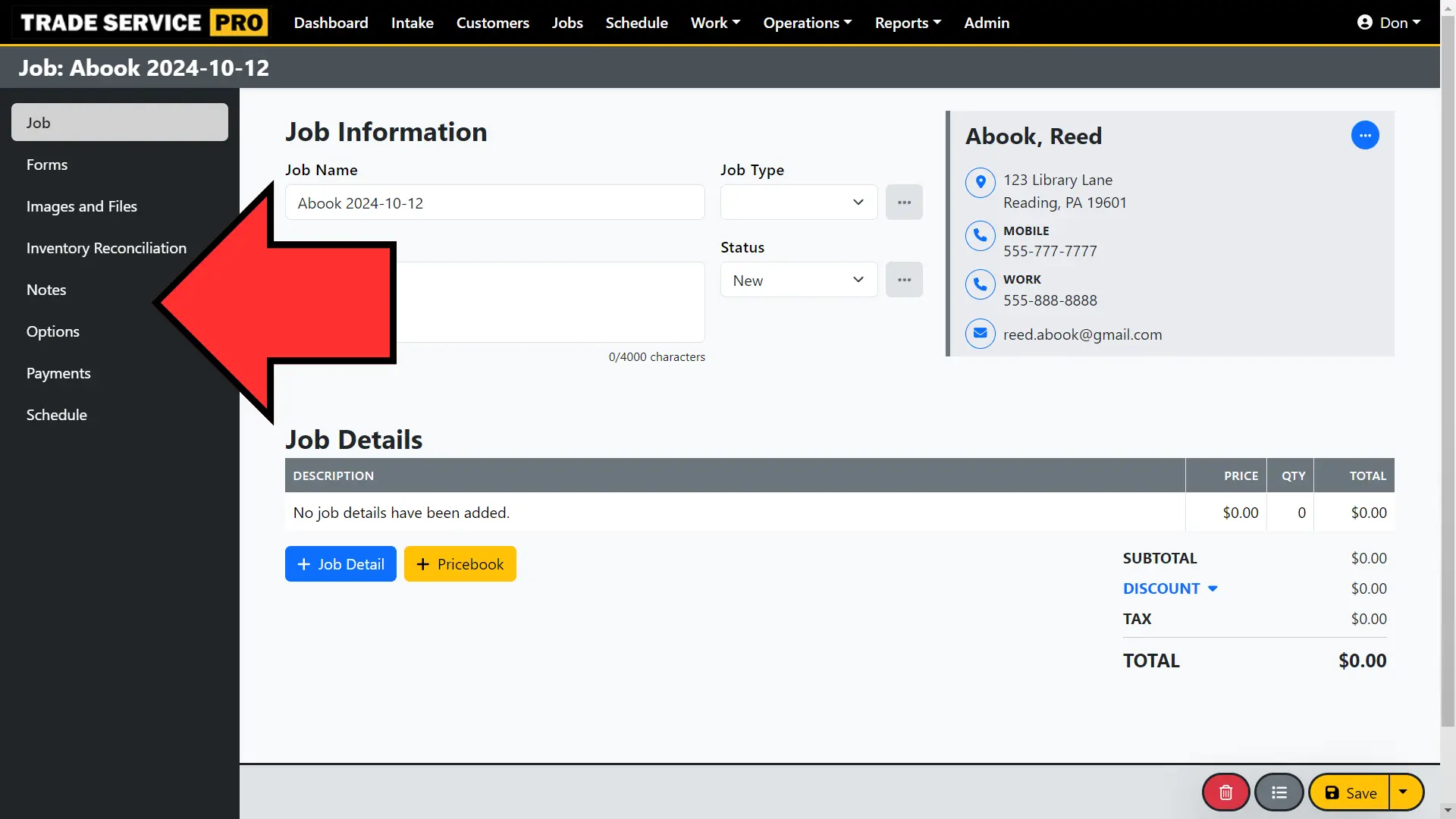The height and width of the screenshot is (819, 1456).
Task: Click the email envelope icon beside reed.abook@gmail.com
Action: [980, 334]
